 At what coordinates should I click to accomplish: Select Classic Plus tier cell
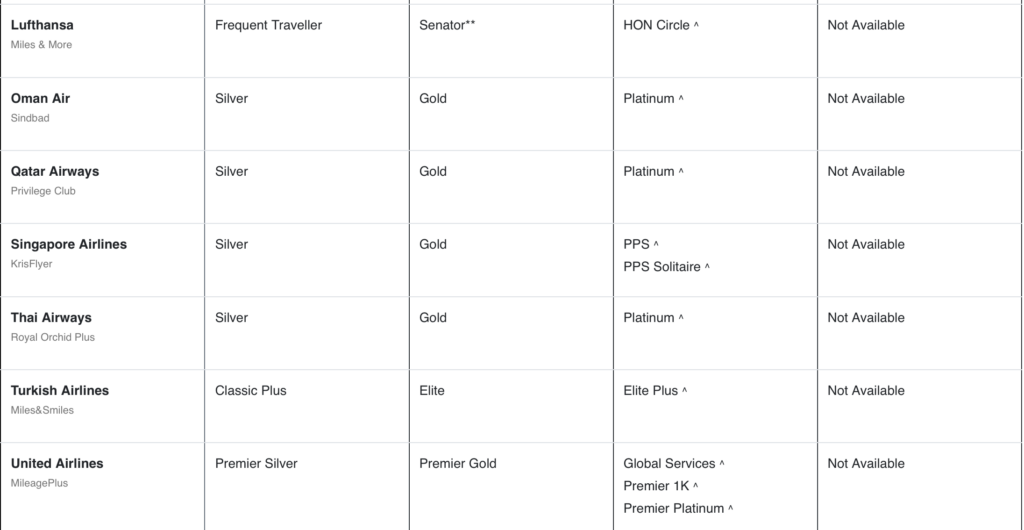pyautogui.click(x=251, y=390)
